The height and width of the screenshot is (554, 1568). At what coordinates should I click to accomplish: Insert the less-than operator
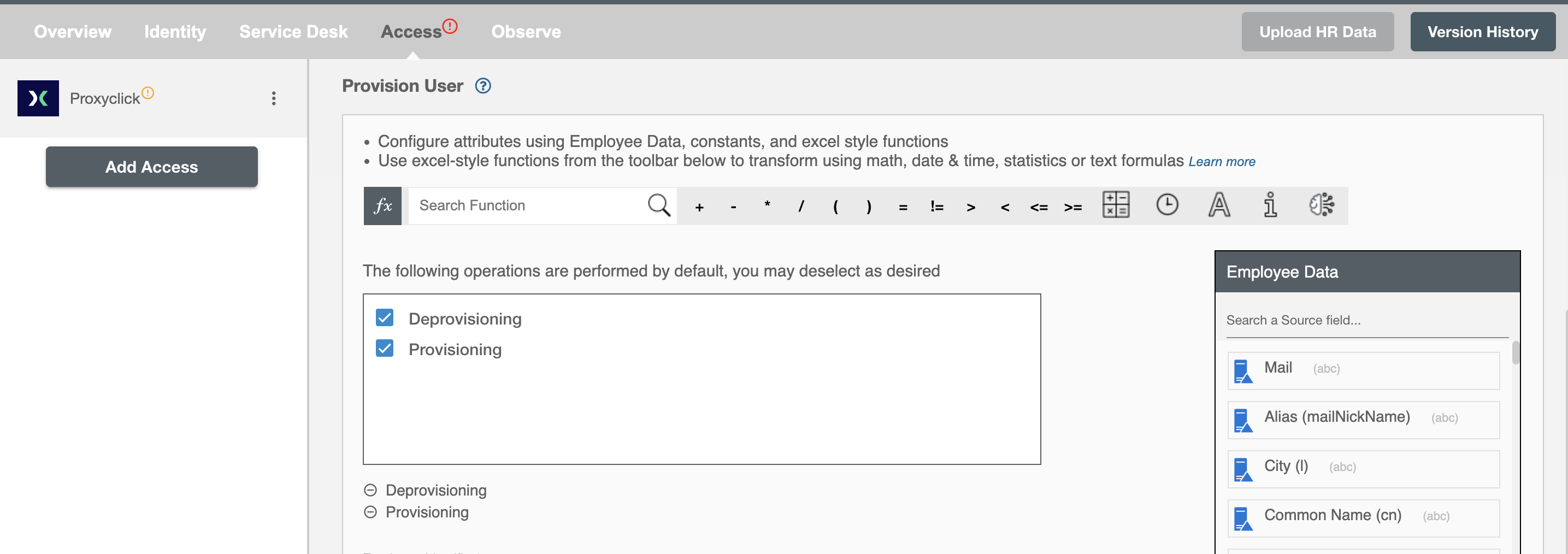tap(1005, 207)
